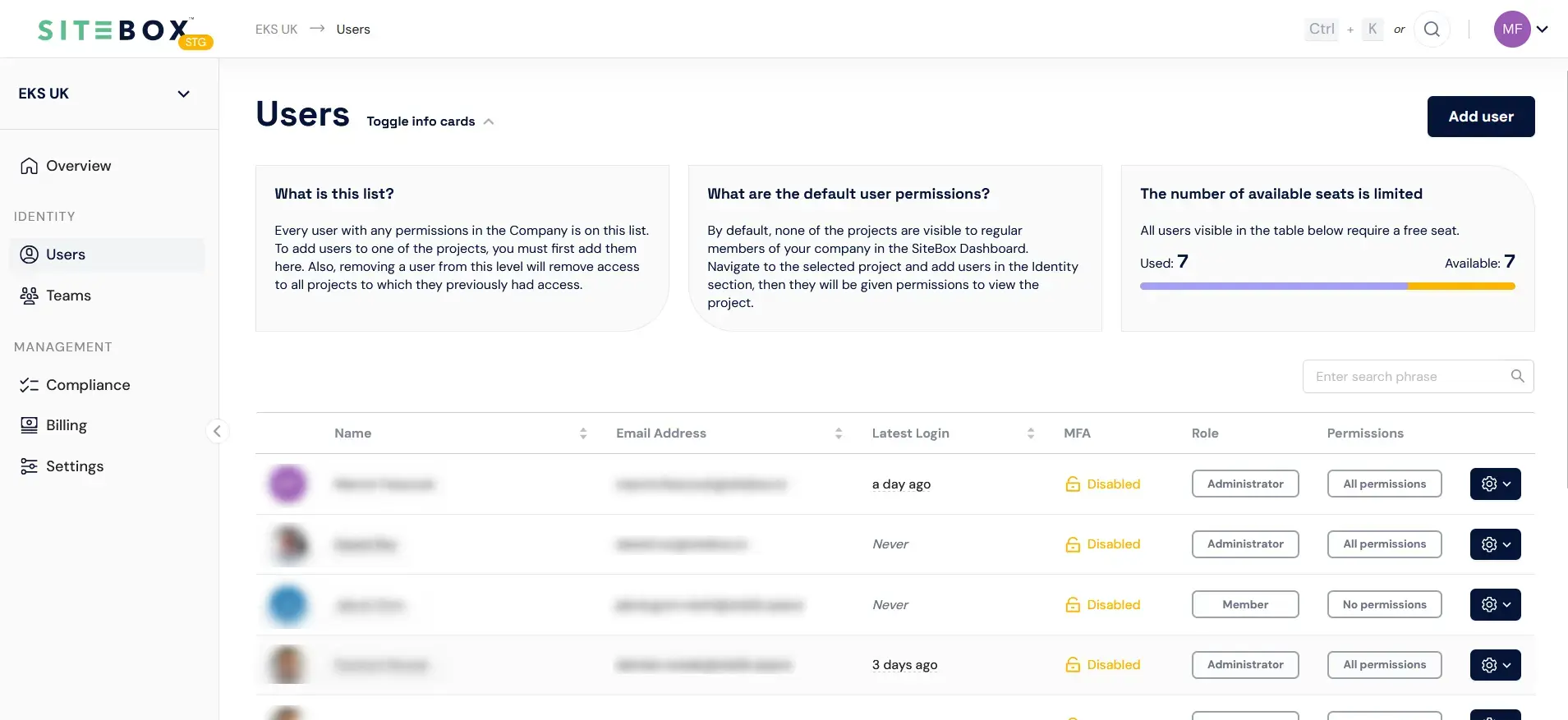
Task: Click MFA Disabled lock icon in first row
Action: point(1073,484)
